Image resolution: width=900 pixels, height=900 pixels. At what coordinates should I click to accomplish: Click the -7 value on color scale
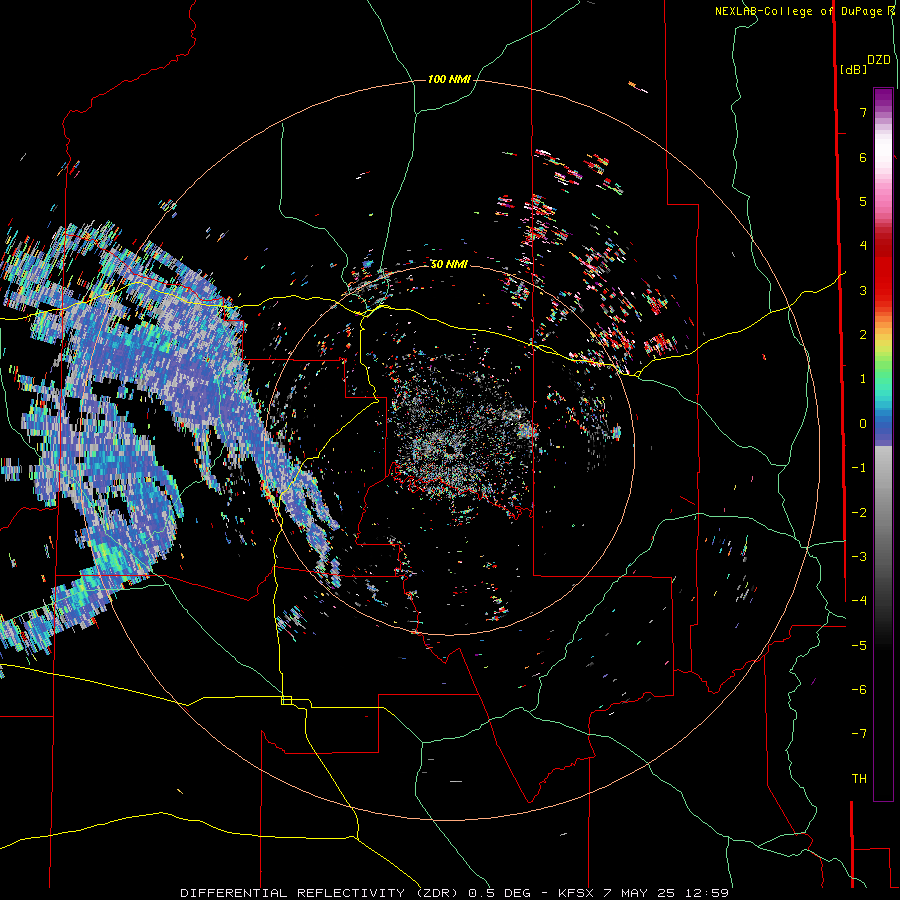click(x=859, y=734)
